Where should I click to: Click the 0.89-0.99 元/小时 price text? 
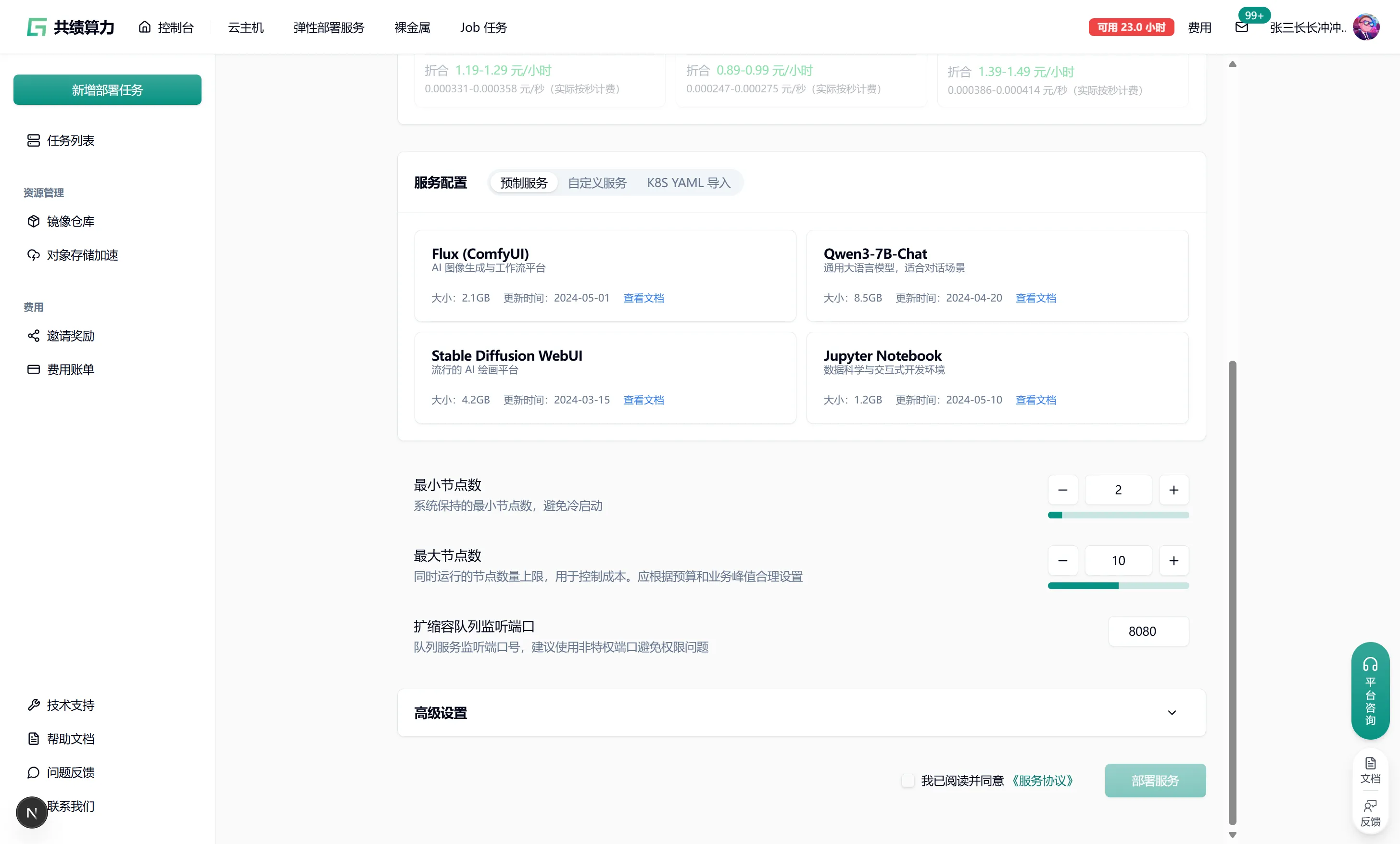(764, 70)
